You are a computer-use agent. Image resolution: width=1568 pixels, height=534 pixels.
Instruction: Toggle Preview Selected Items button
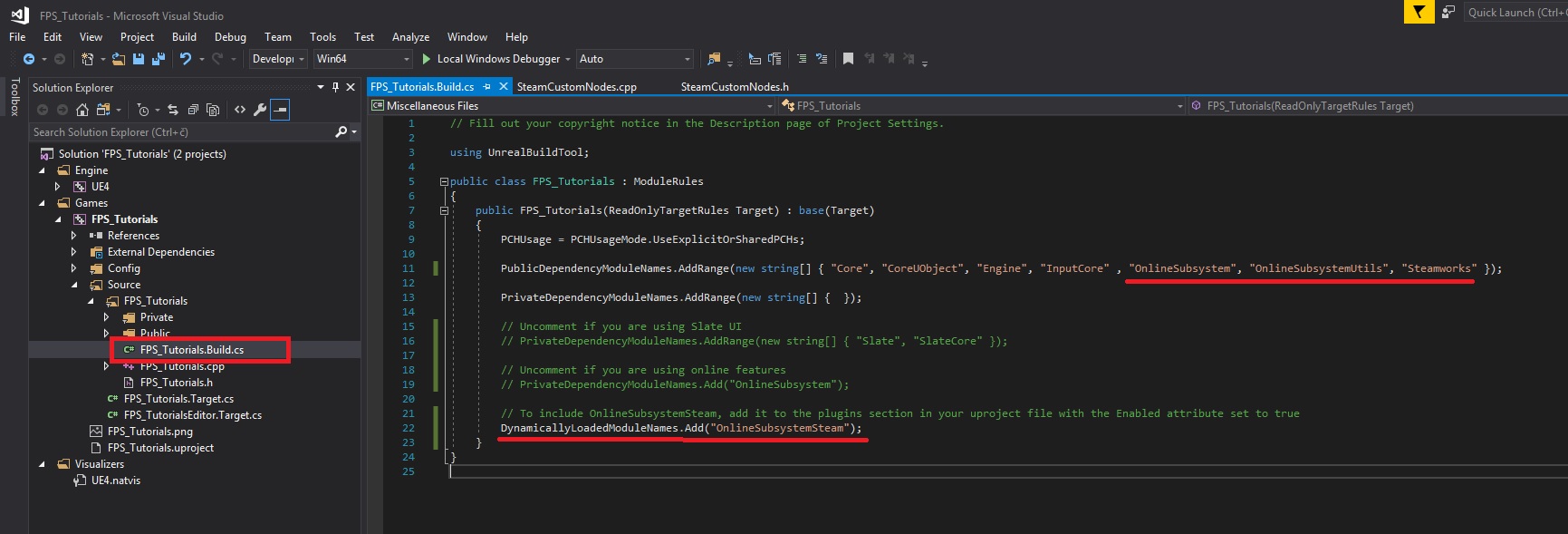coord(281,110)
